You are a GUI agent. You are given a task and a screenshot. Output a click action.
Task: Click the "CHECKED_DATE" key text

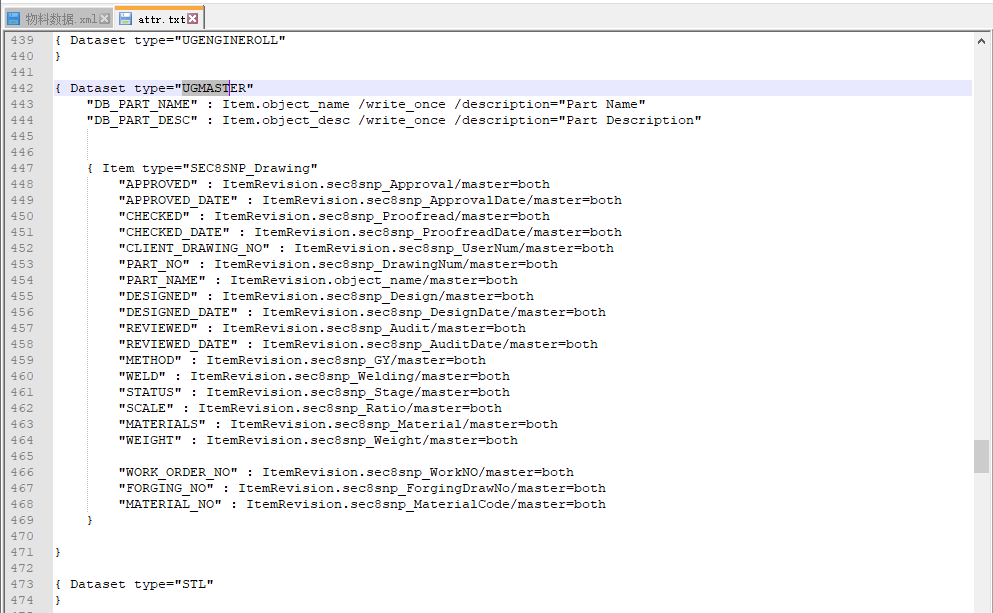(174, 232)
